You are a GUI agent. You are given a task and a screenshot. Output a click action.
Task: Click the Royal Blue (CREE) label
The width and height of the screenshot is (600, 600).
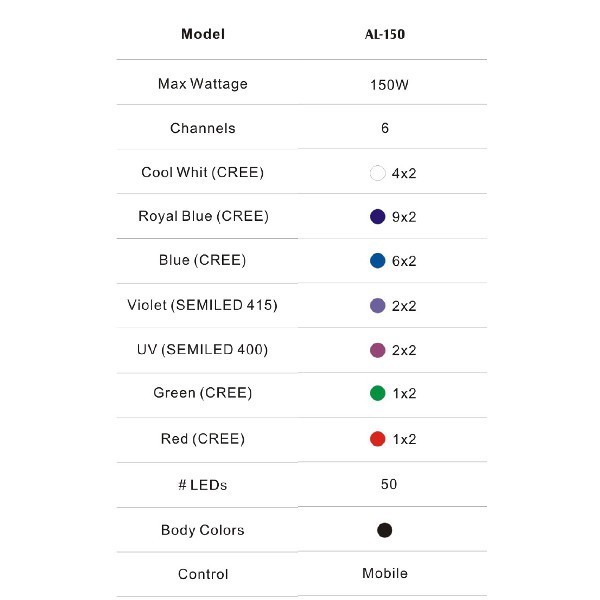coord(203,216)
